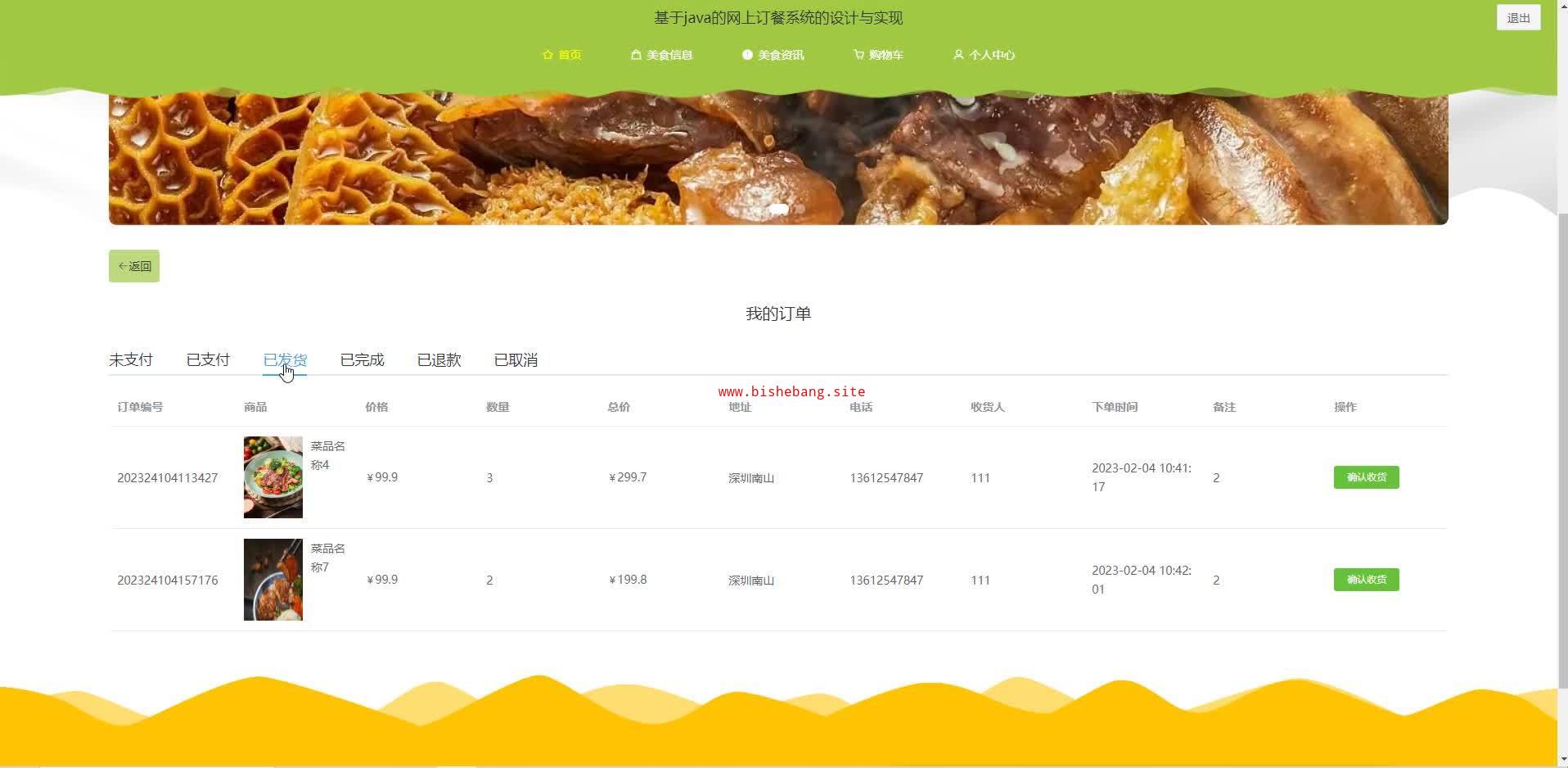Click the 菜品名称4 dish thumbnail
Image resolution: width=1568 pixels, height=768 pixels.
pos(273,477)
